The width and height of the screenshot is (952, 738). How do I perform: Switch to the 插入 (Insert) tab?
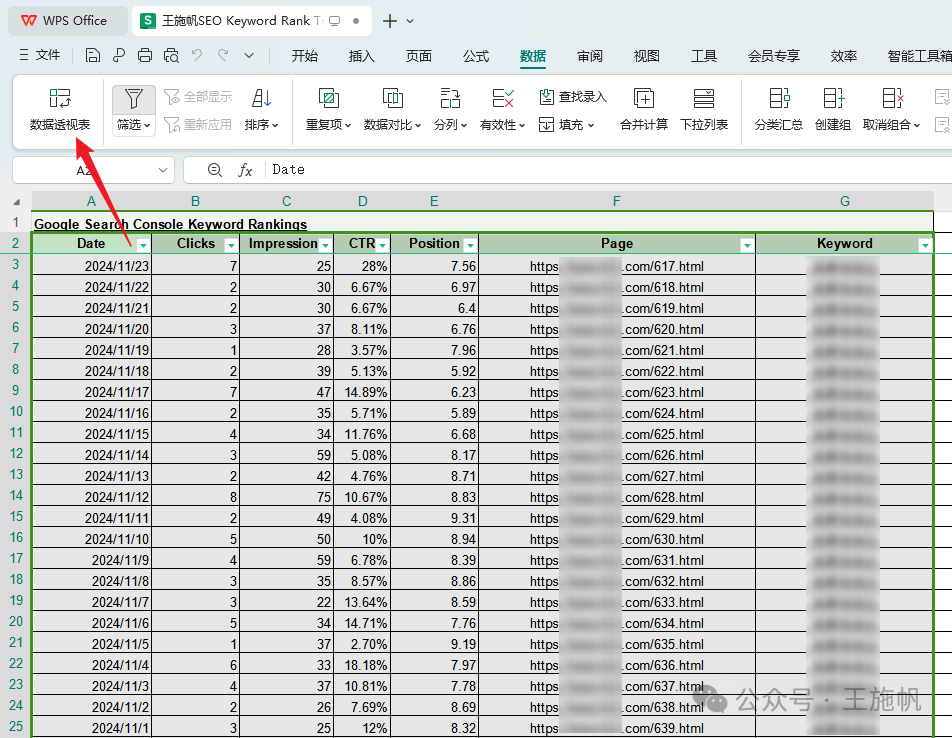tap(361, 56)
